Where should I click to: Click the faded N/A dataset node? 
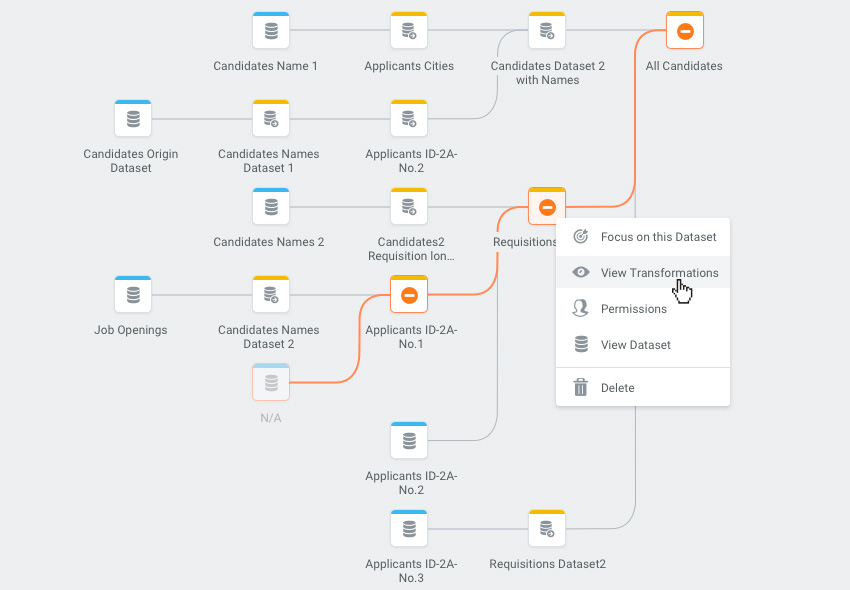click(270, 383)
